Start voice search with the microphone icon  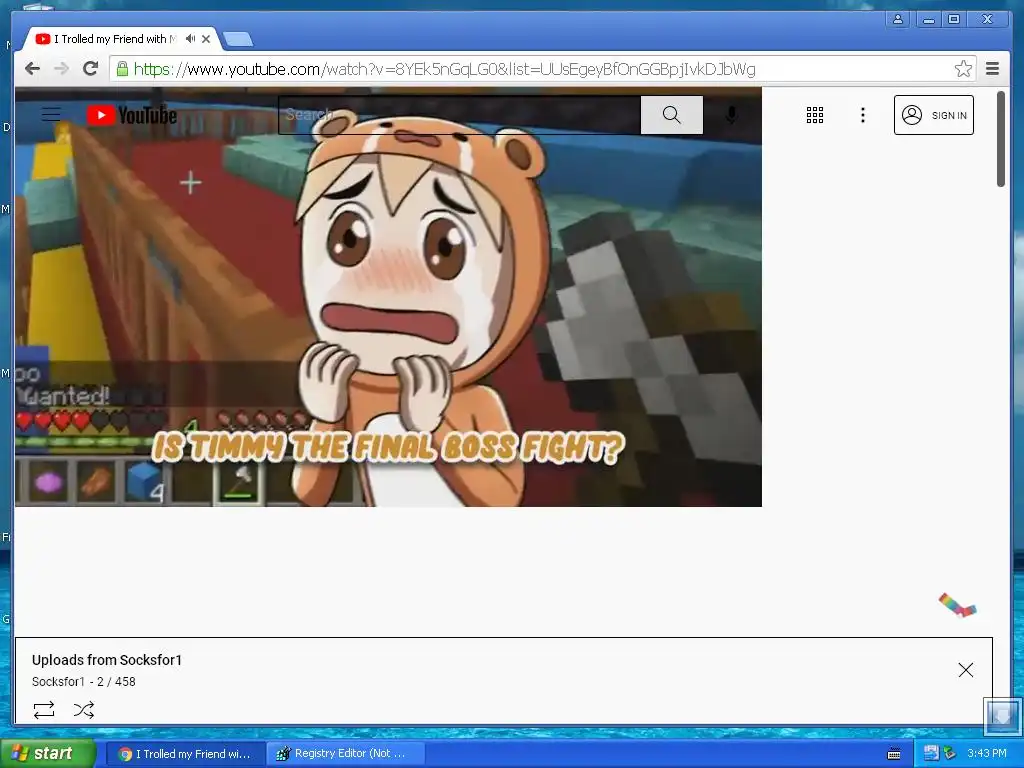(x=731, y=115)
